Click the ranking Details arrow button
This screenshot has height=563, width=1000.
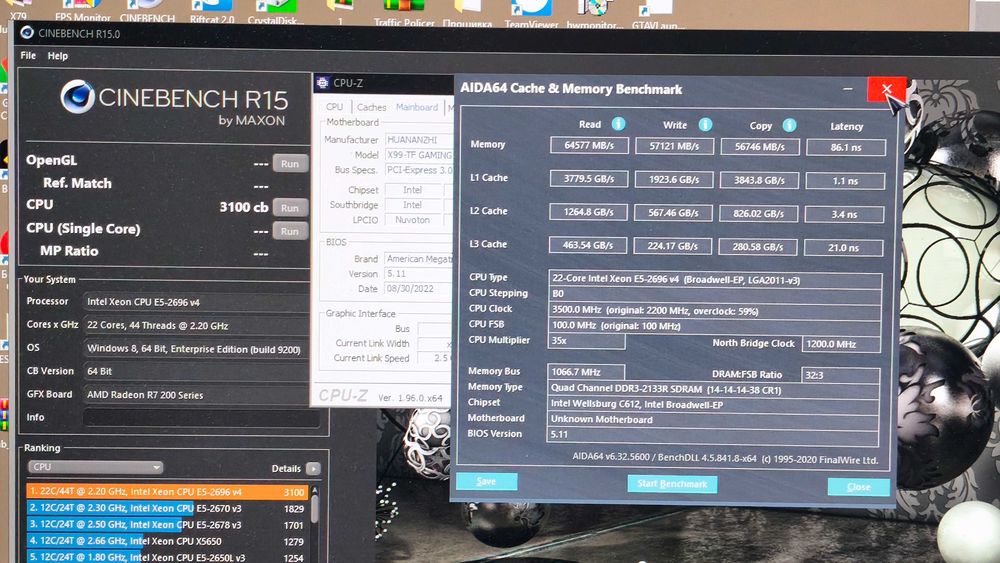(x=313, y=469)
